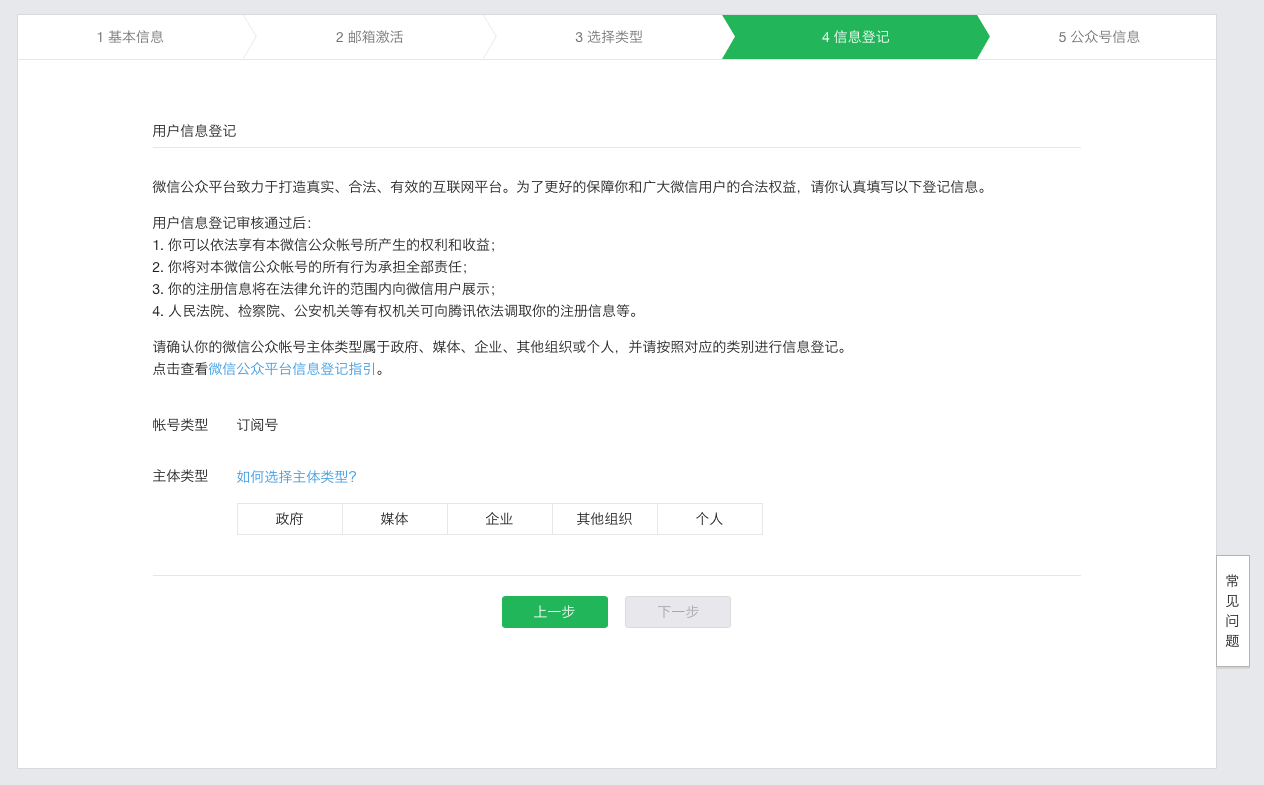Select the 其他组织 subject type
The image size is (1264, 785).
click(x=604, y=519)
